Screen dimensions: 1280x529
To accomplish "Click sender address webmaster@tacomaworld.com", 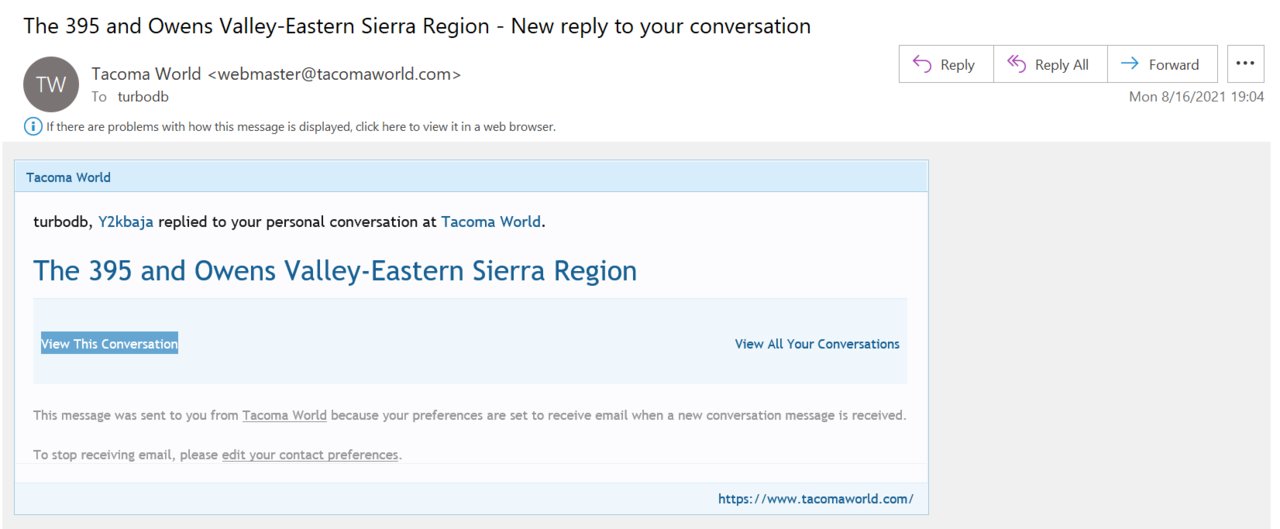I will pos(334,74).
